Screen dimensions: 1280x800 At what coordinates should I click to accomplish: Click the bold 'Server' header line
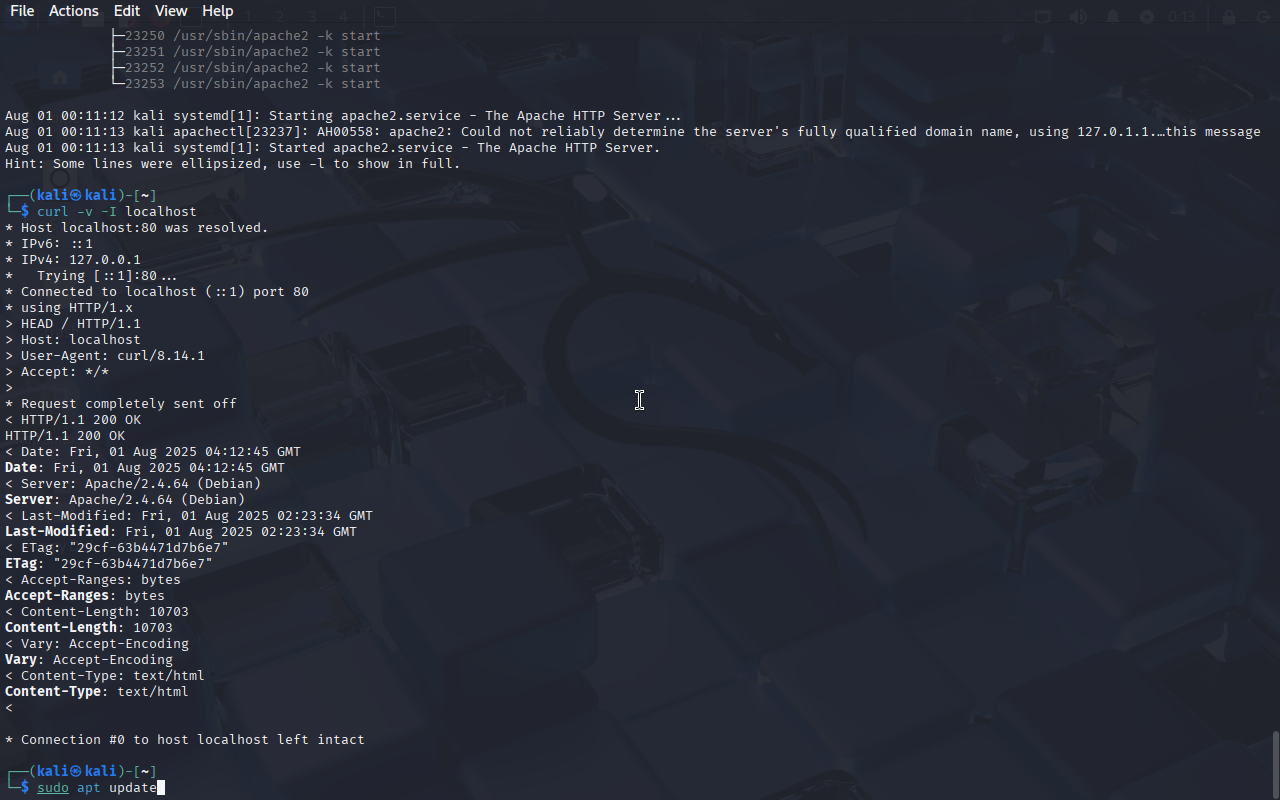pos(125,500)
